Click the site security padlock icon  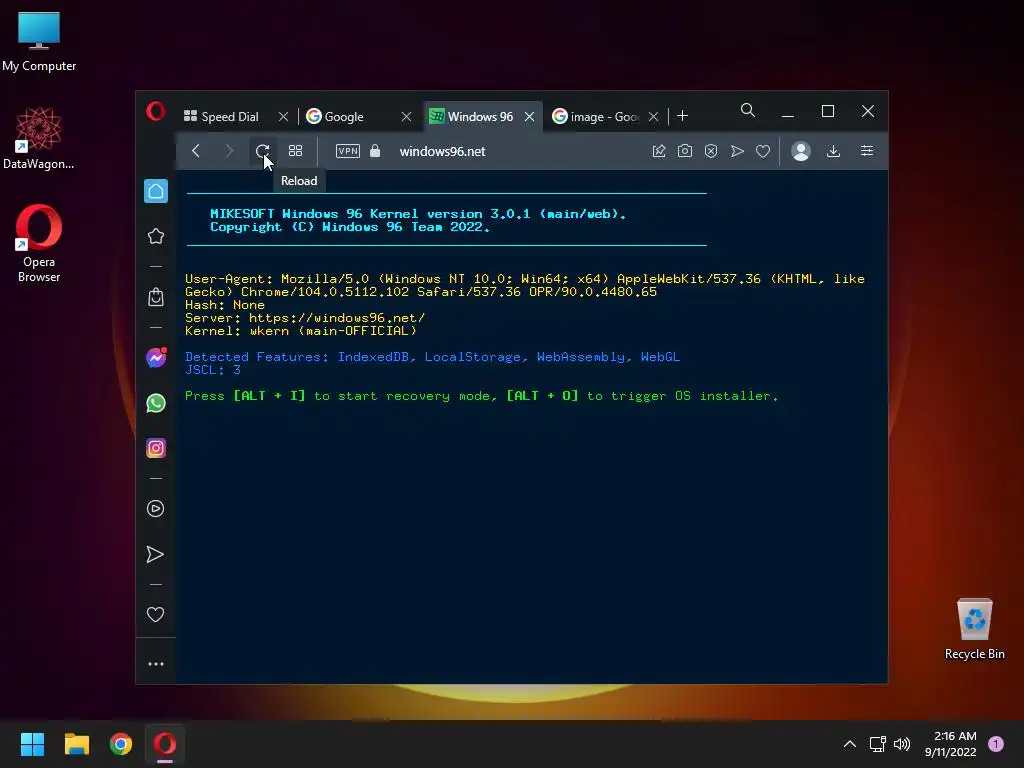[375, 151]
